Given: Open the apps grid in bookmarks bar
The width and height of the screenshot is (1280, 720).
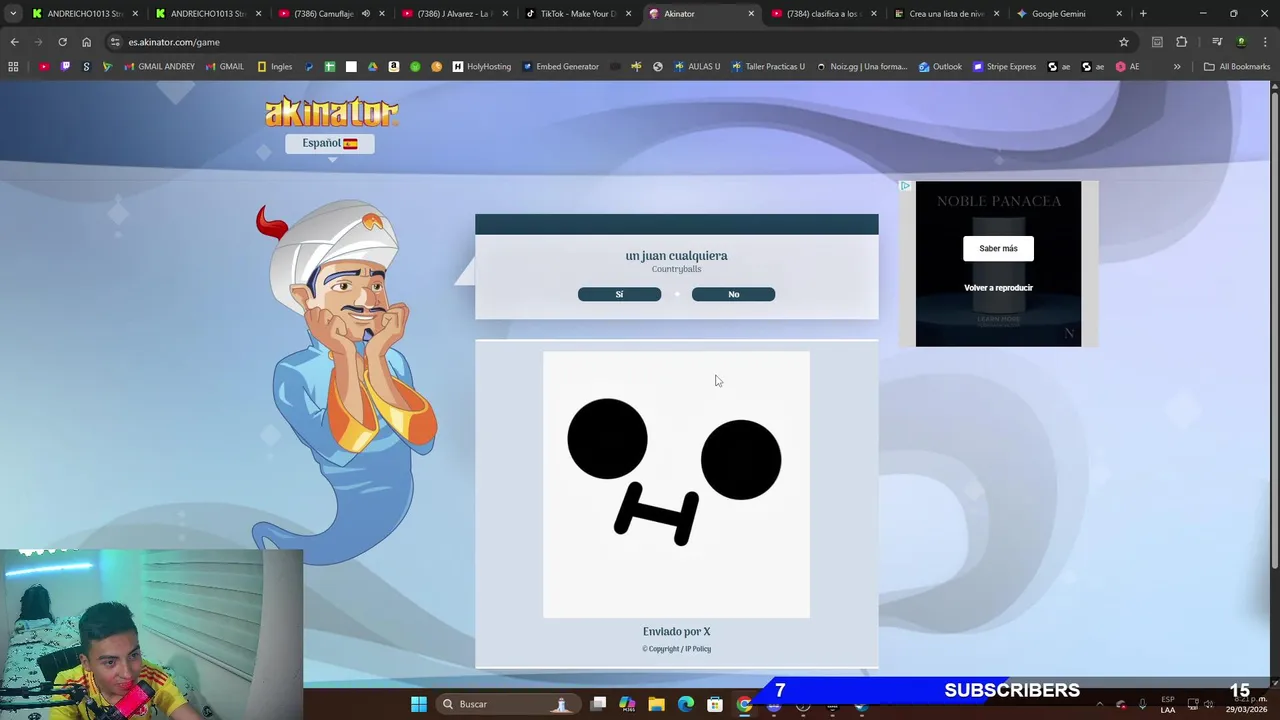Looking at the screenshot, I should [x=13, y=67].
